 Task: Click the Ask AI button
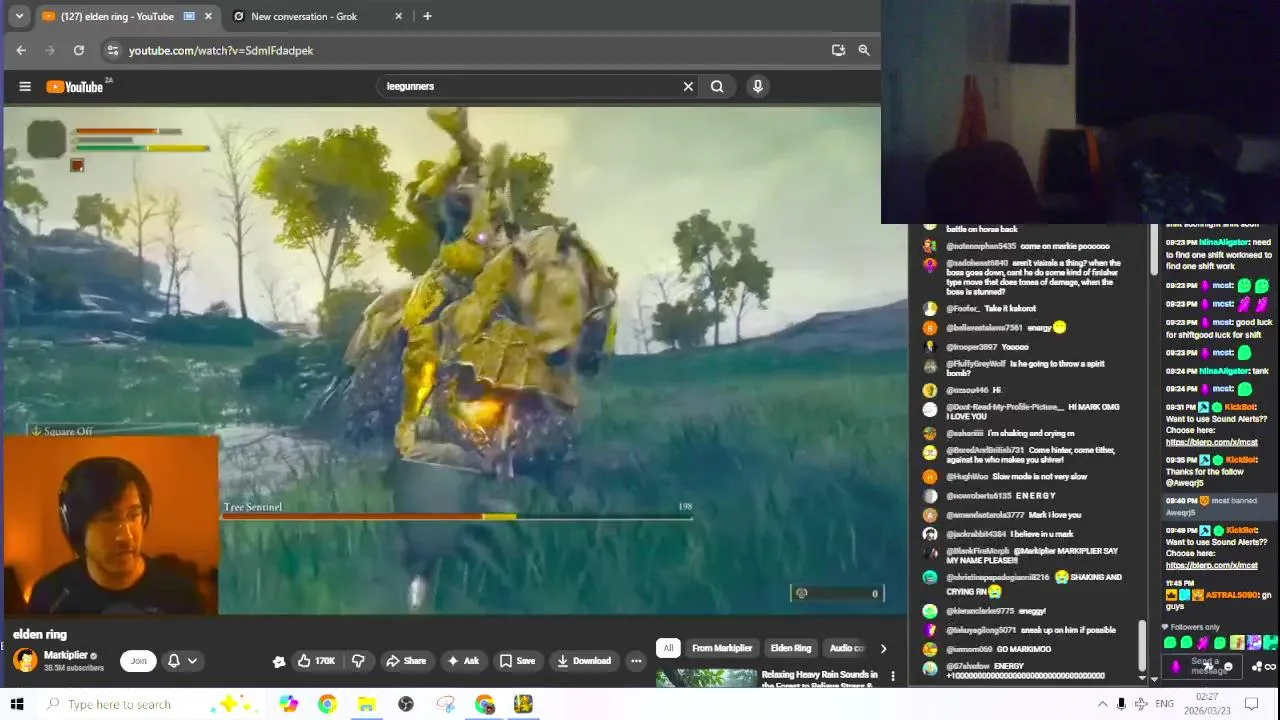463,661
